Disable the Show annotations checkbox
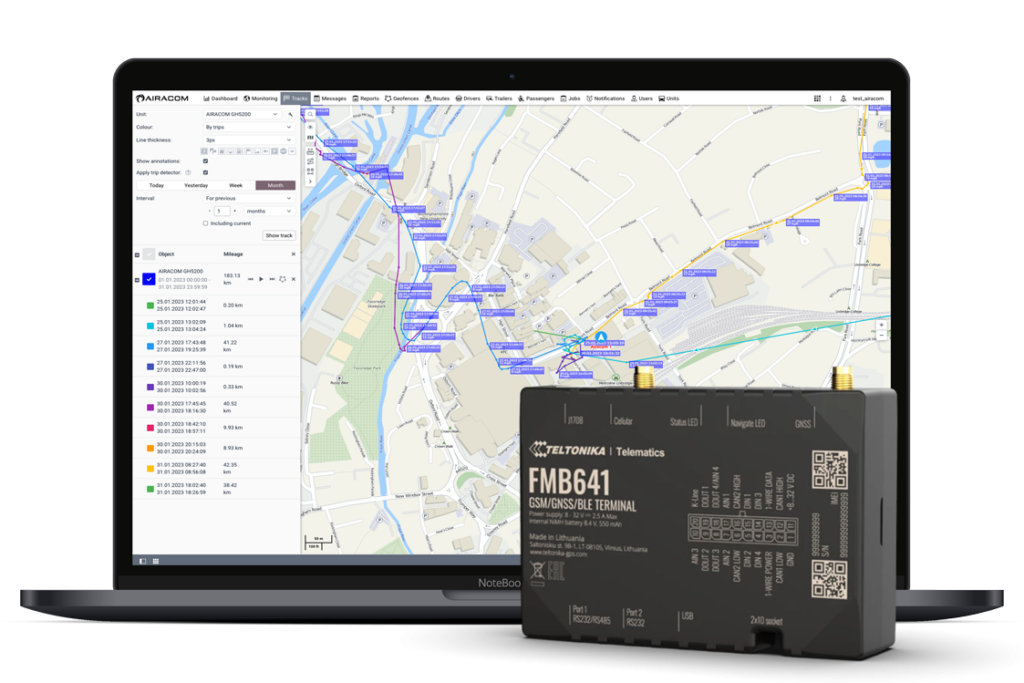Viewport: 1024px width, 683px height. (205, 161)
